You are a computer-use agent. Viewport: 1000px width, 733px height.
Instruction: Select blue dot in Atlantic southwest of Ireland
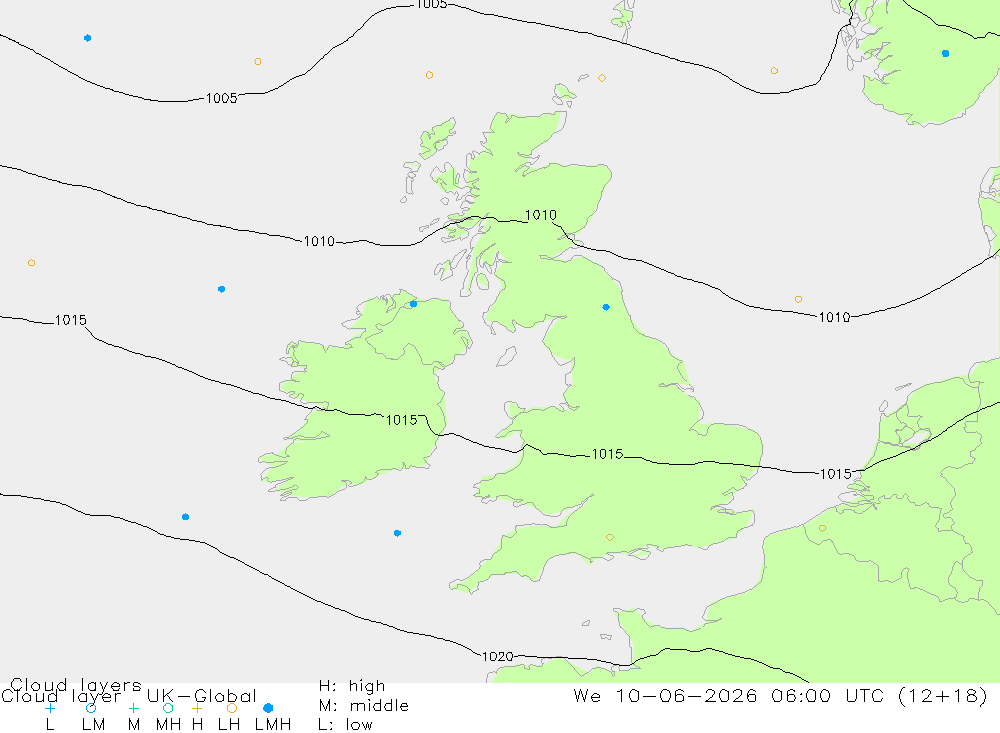coord(185,517)
